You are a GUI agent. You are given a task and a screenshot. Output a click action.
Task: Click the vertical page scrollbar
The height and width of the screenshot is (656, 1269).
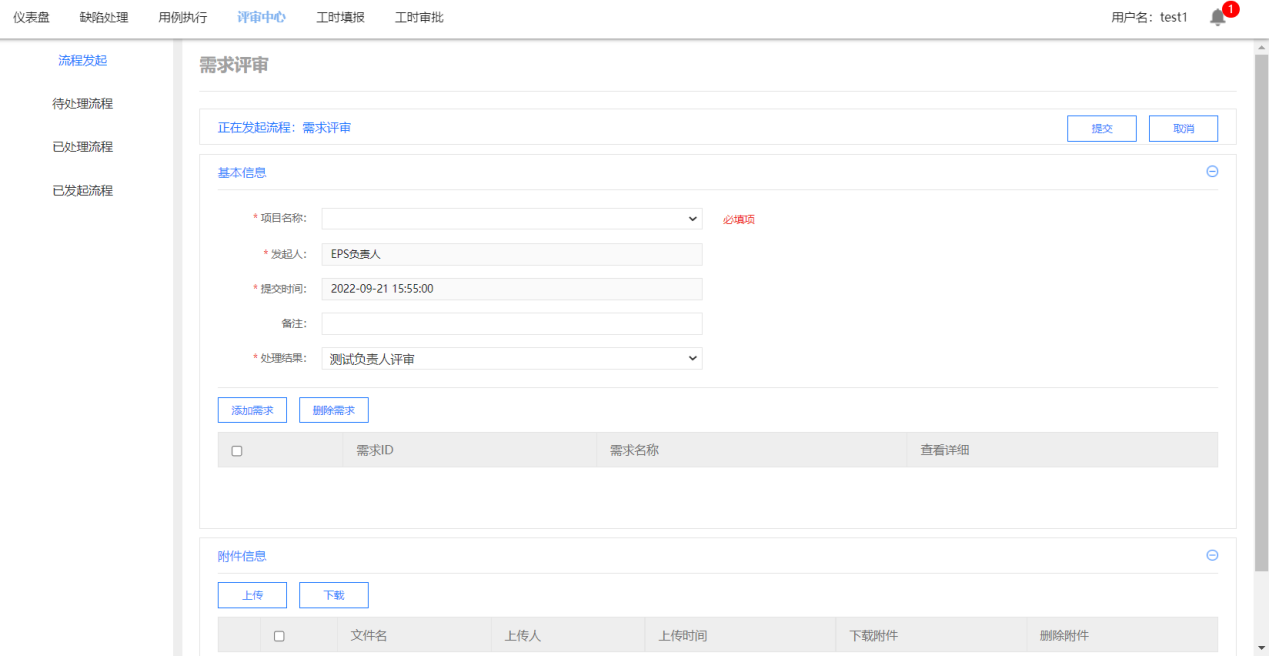(1261, 300)
